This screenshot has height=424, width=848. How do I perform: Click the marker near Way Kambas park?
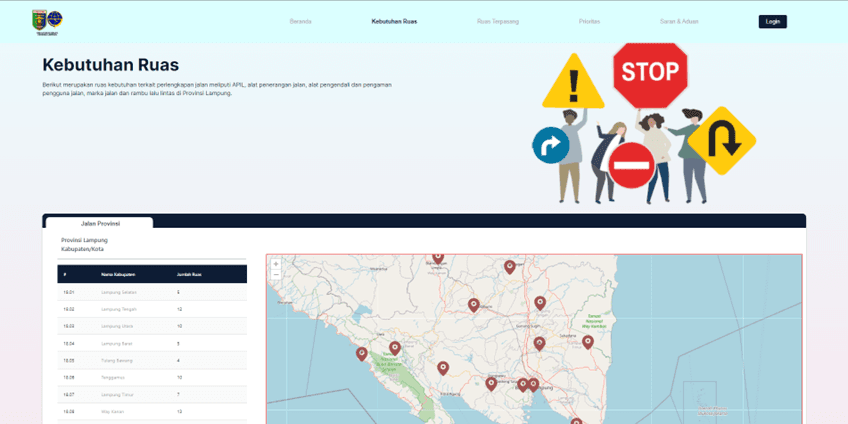[x=587, y=342]
